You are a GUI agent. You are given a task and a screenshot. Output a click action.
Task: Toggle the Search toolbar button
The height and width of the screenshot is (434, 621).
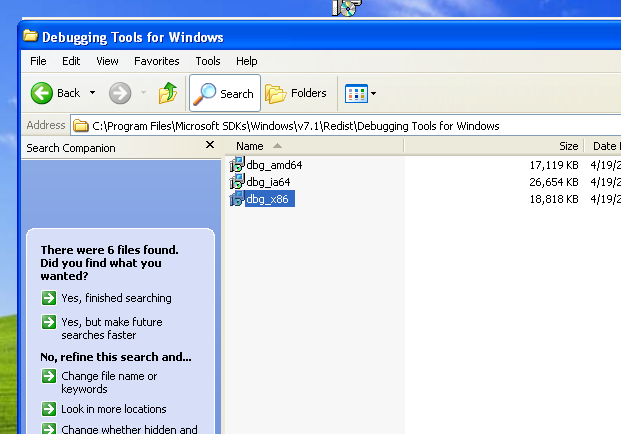coord(225,93)
